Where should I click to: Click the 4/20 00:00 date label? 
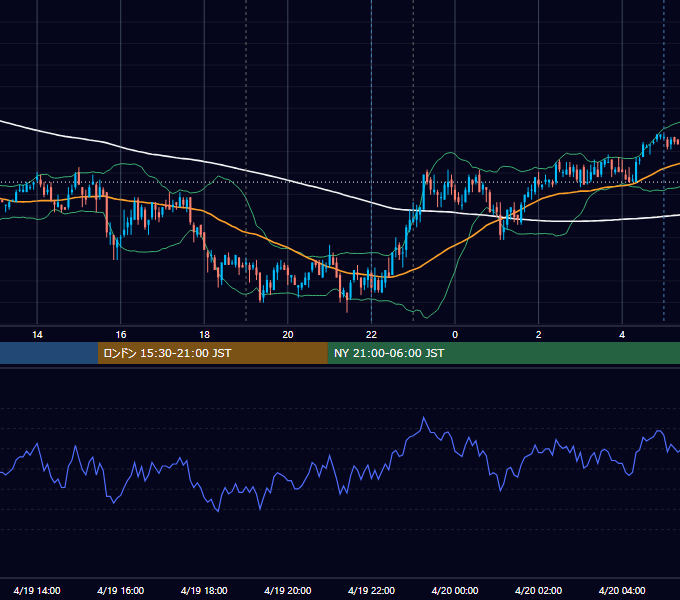455,590
